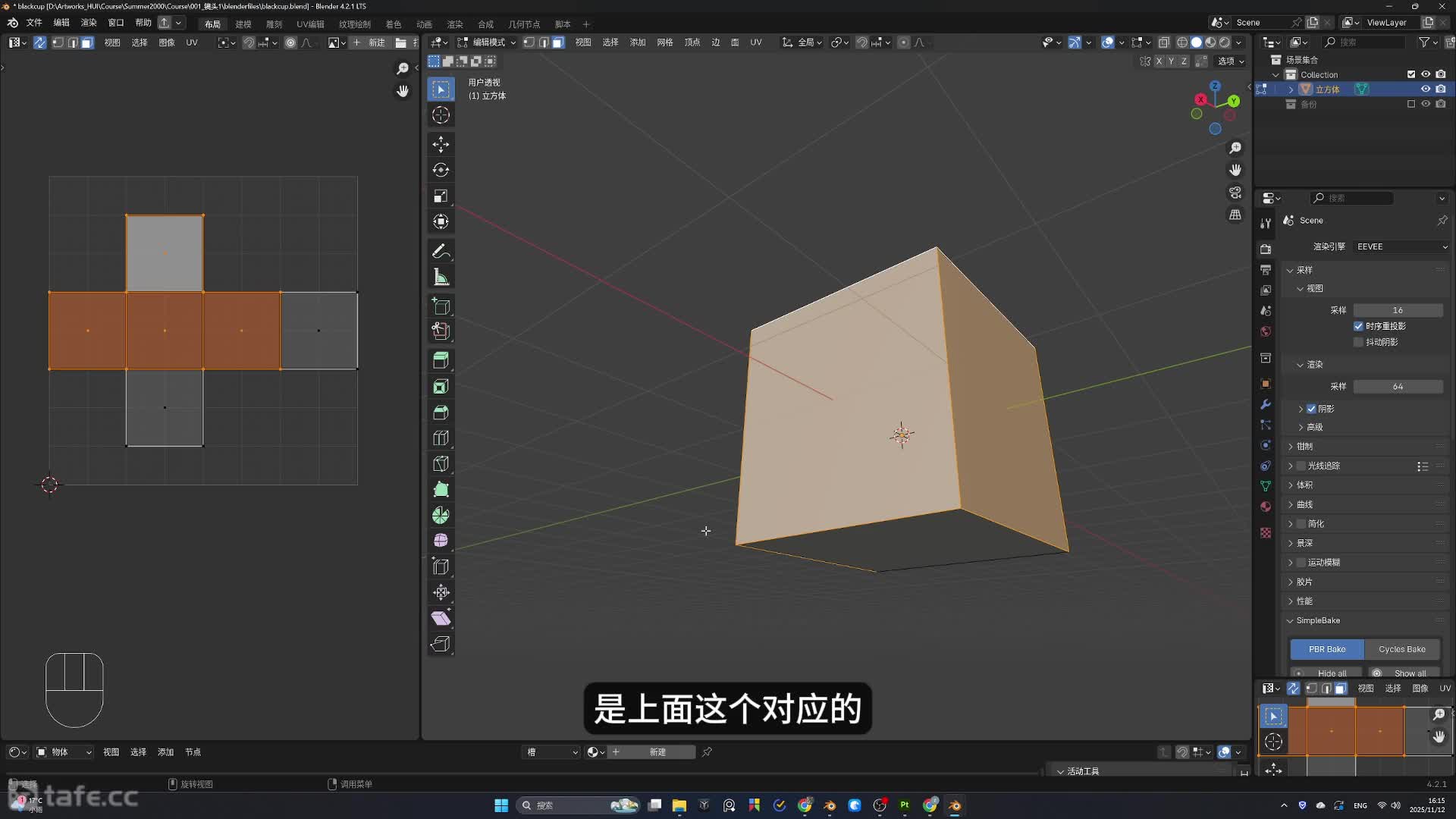The width and height of the screenshot is (1456, 819).
Task: Uncheck the 时序重投影 checkbox
Action: (1358, 326)
